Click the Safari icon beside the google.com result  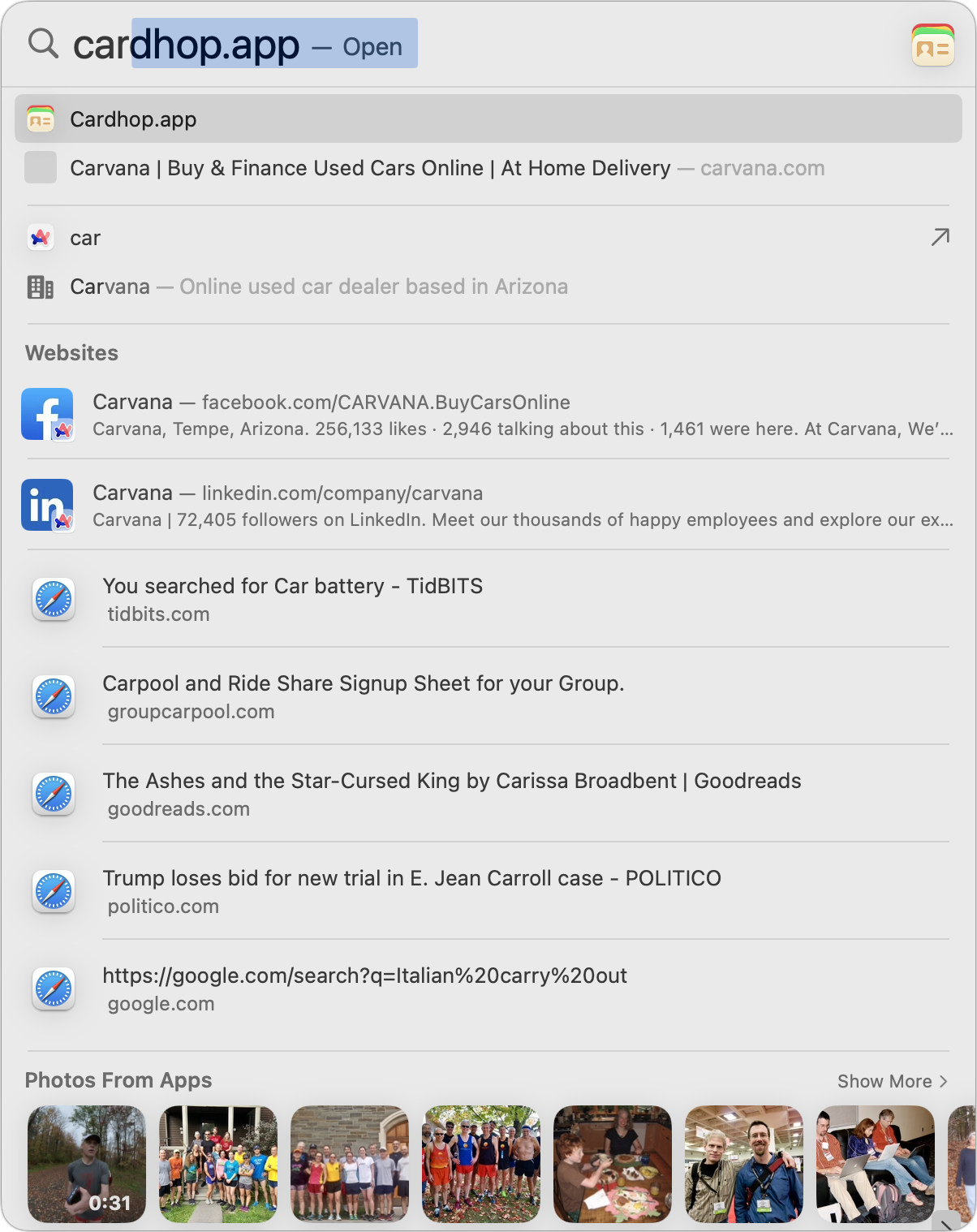click(x=54, y=989)
